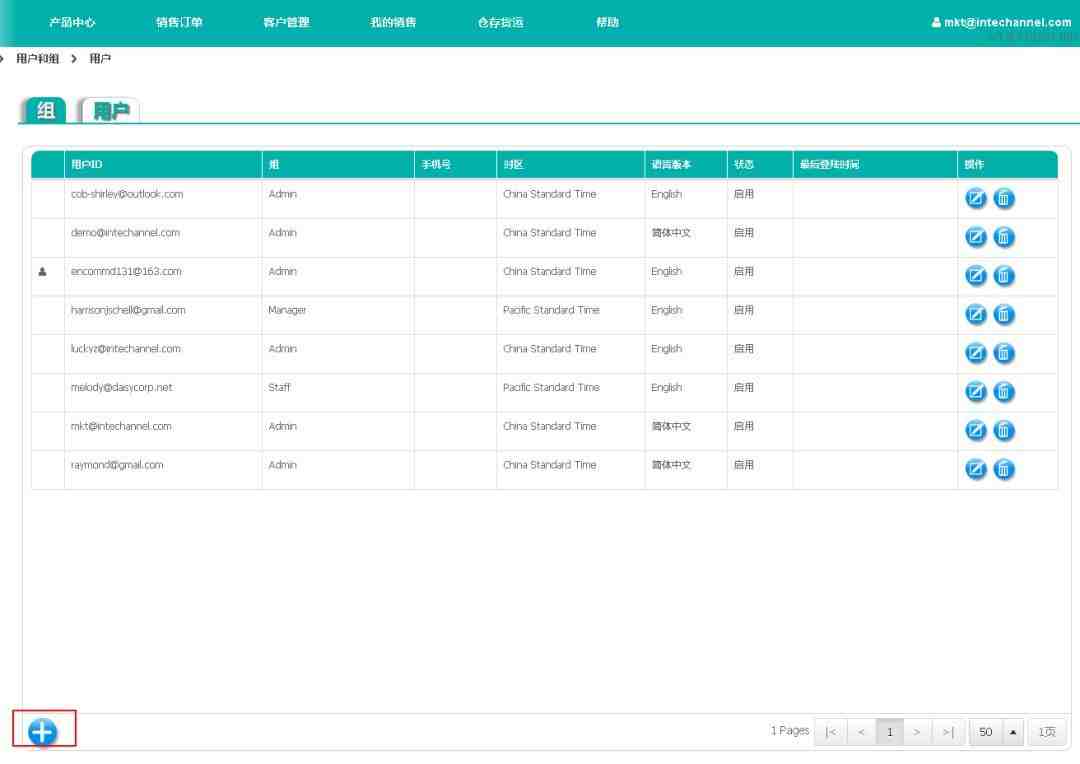The width and height of the screenshot is (1080, 764).
Task: Edit user harrisonjschell@gmail.com
Action: point(975,315)
